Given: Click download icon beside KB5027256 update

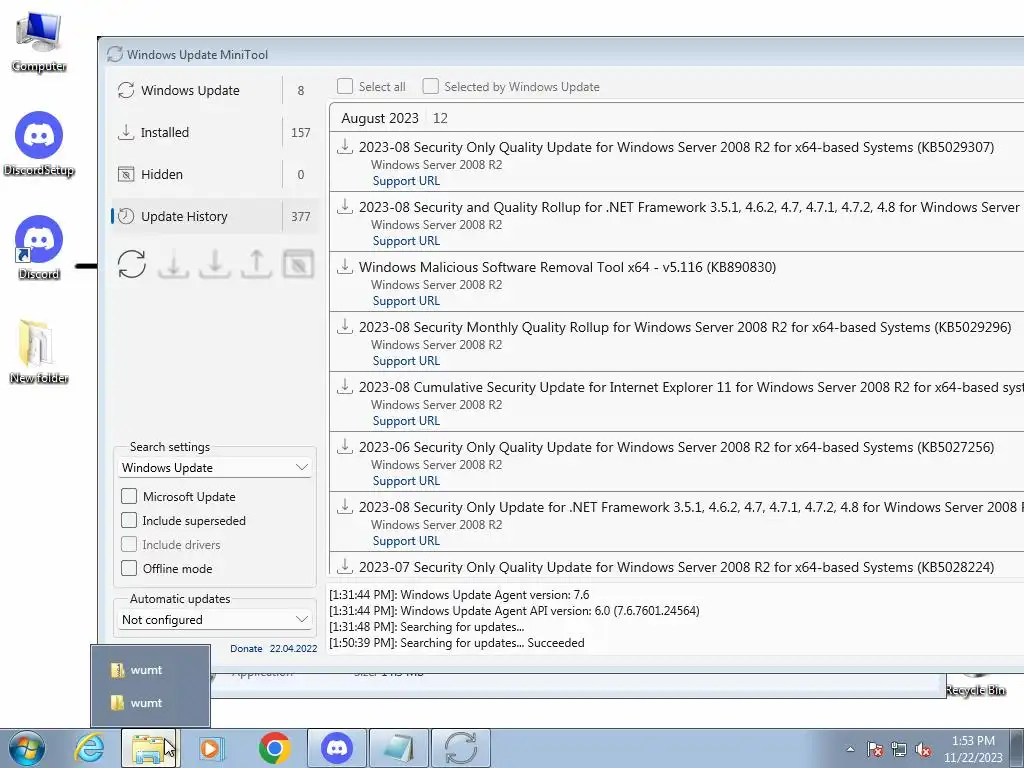Looking at the screenshot, I should [345, 447].
